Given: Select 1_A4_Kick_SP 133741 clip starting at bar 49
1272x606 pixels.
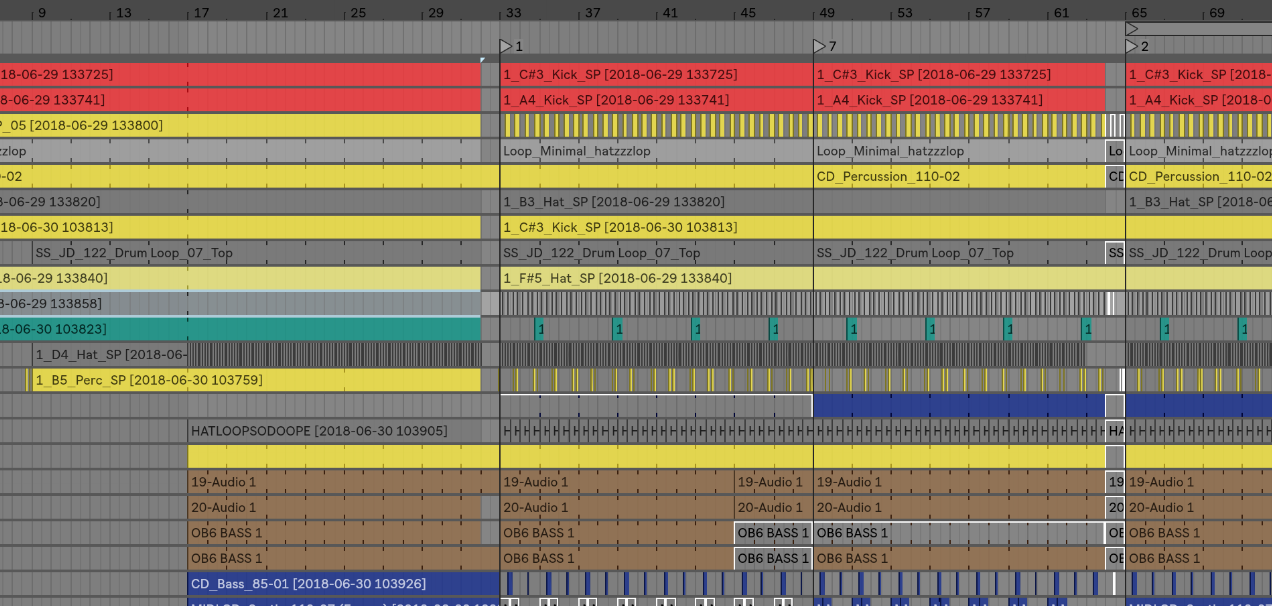Looking at the screenshot, I should (x=960, y=100).
